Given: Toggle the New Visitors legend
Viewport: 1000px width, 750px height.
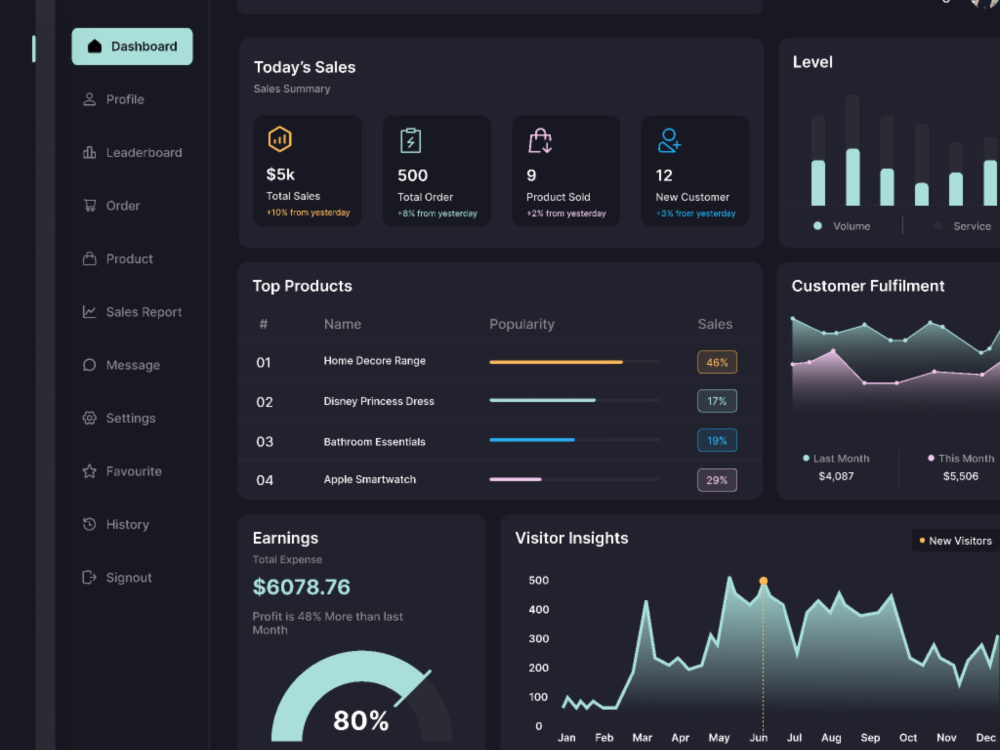Looking at the screenshot, I should [955, 541].
